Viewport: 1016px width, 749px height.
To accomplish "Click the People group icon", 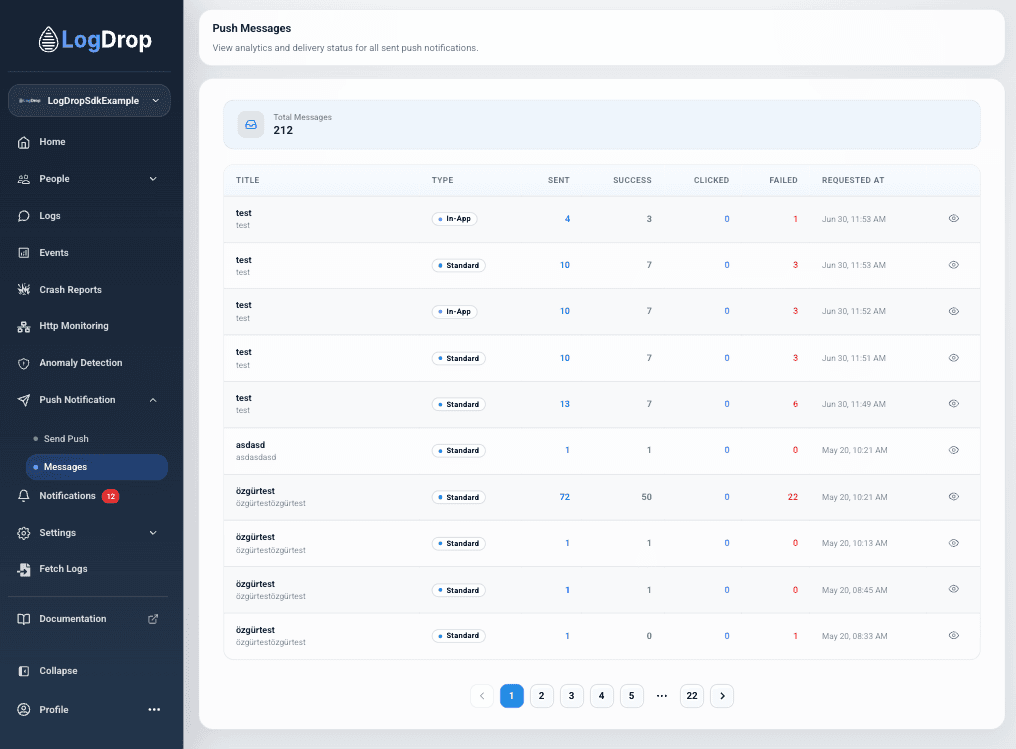I will point(24,179).
